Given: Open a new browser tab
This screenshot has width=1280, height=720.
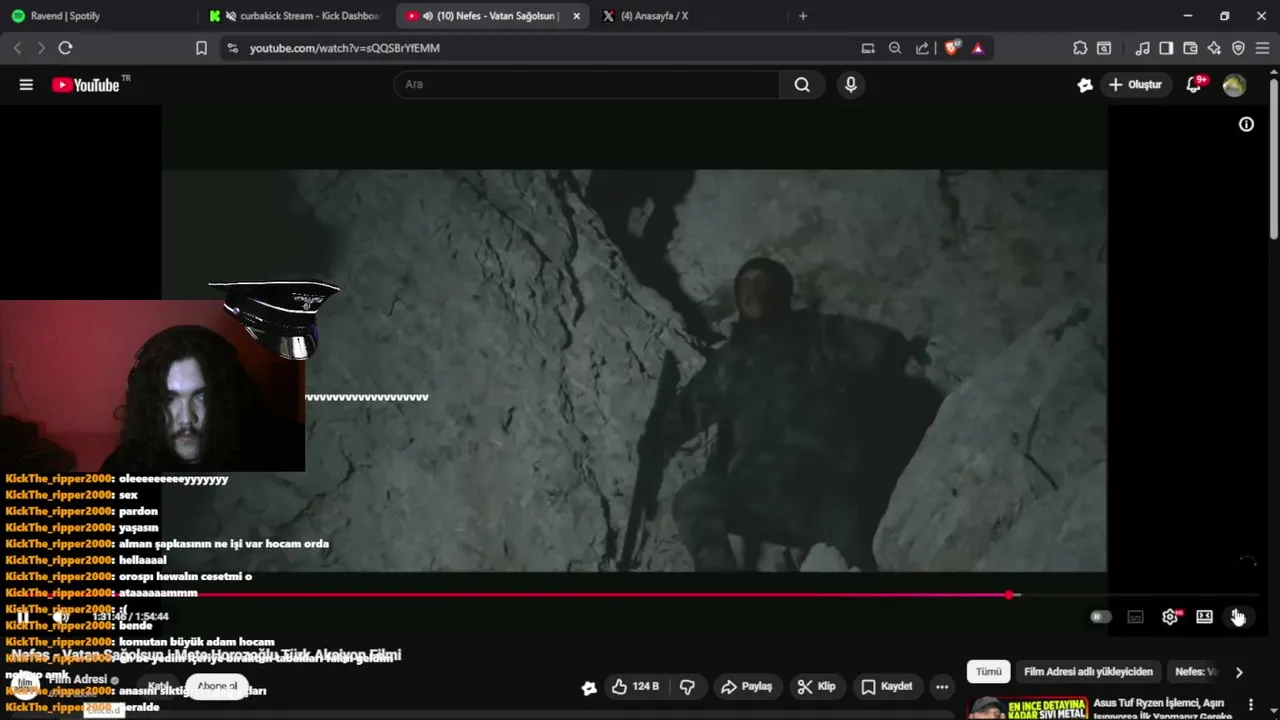Looking at the screenshot, I should click(802, 16).
